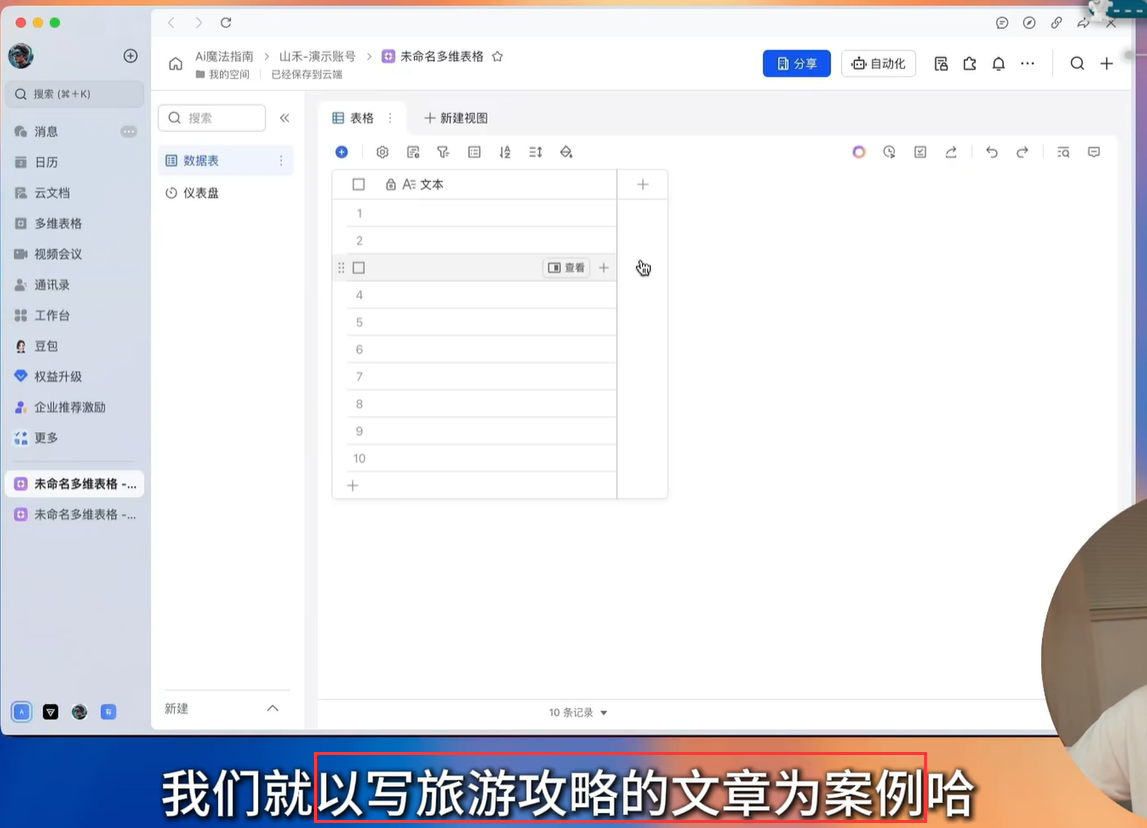Open 视频会议 in the left sidebar
The height and width of the screenshot is (828, 1147).
(74, 254)
